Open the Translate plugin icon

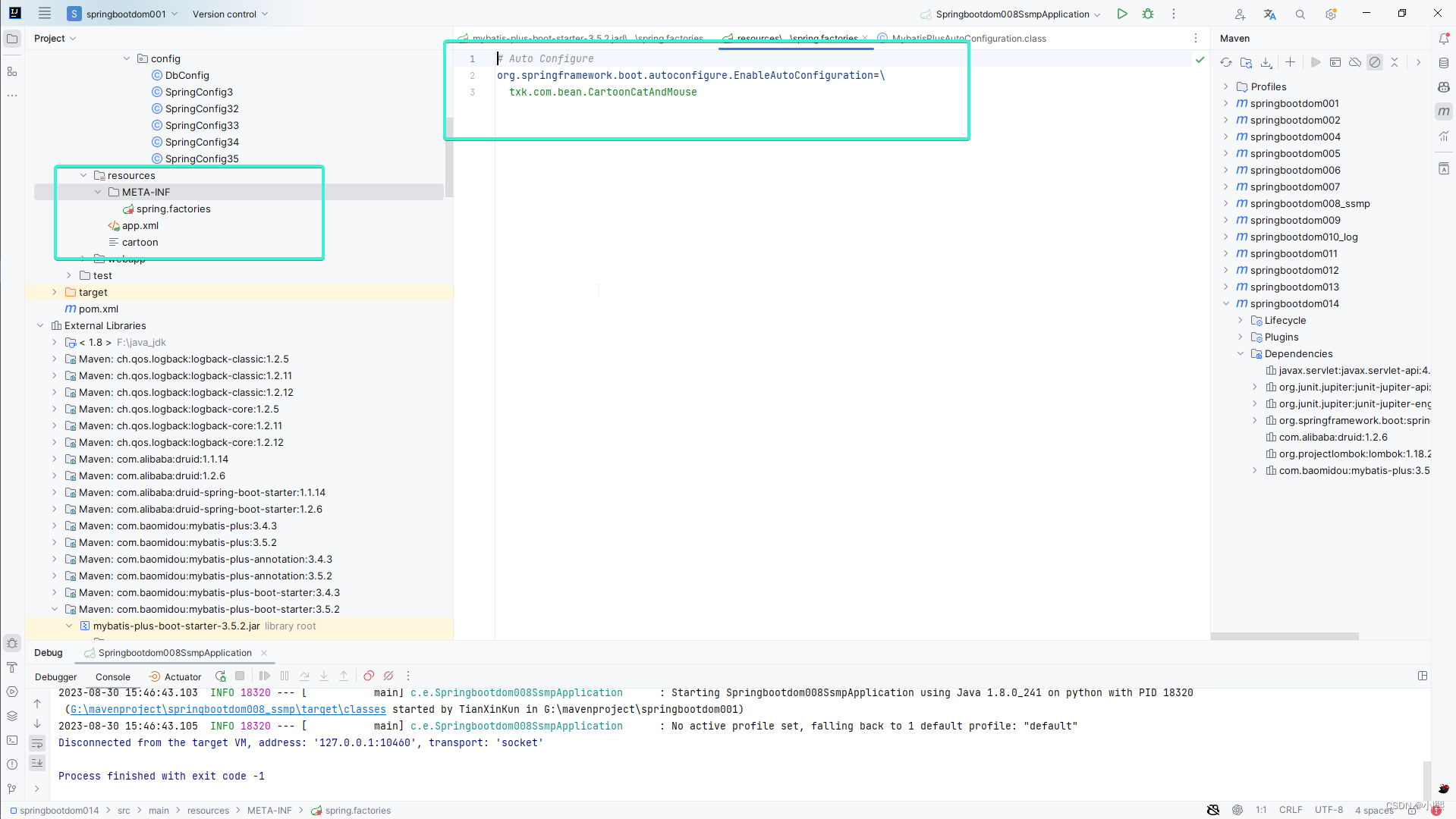(x=1270, y=14)
